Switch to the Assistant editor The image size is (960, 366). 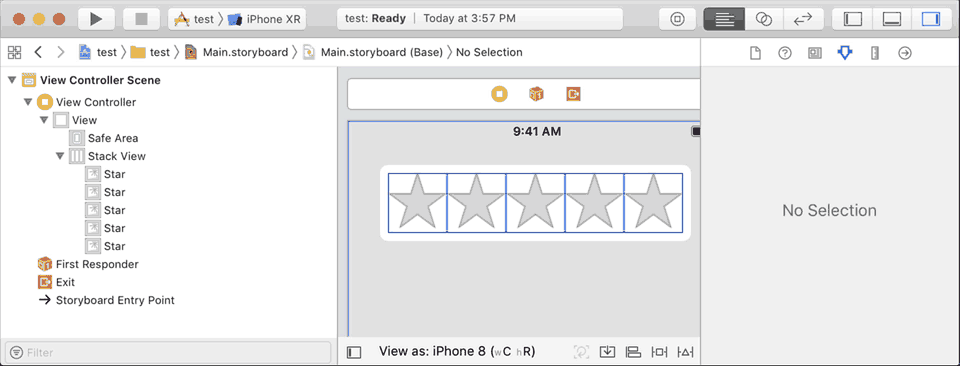(763, 19)
